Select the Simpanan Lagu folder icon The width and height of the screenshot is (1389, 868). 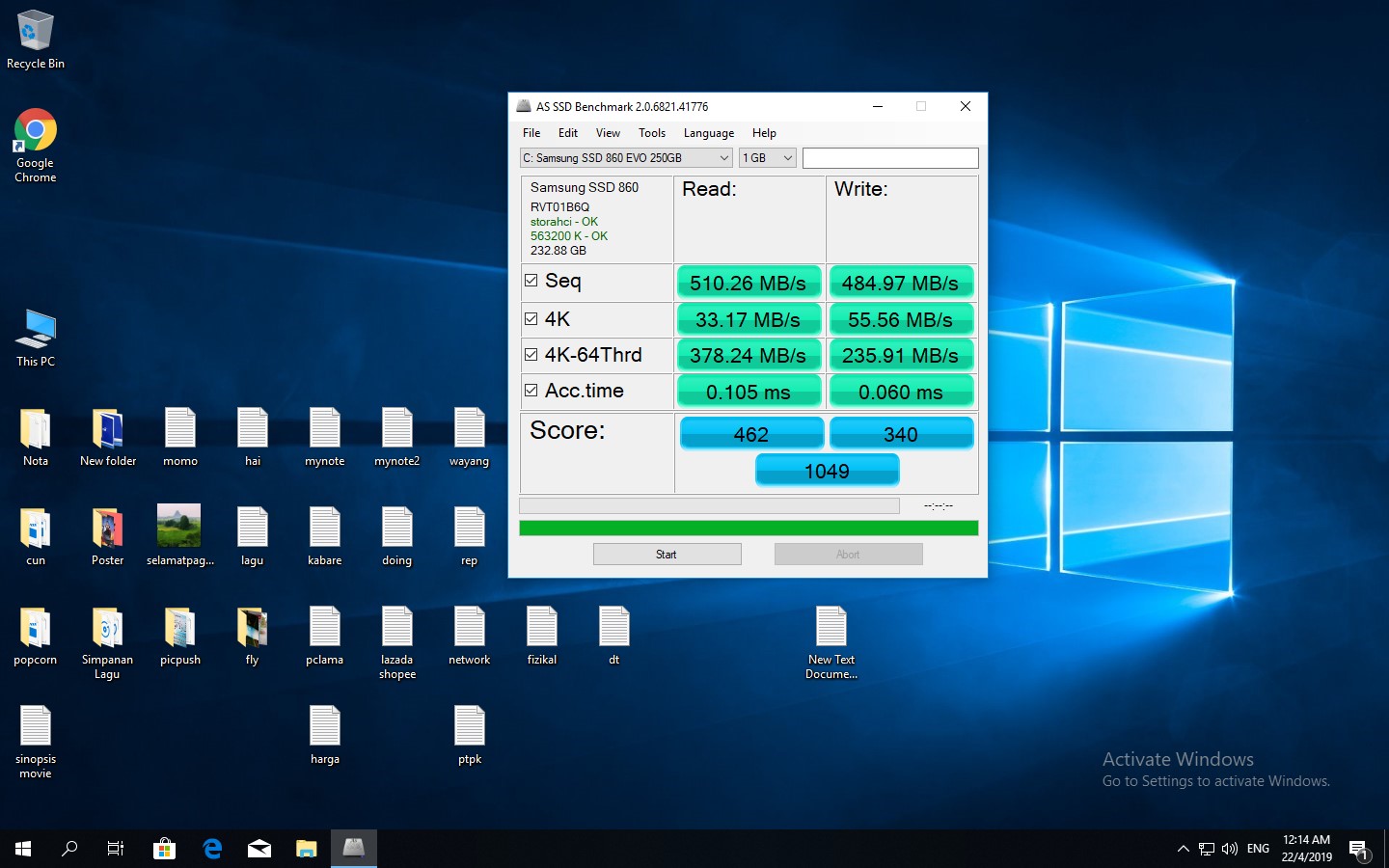point(108,643)
